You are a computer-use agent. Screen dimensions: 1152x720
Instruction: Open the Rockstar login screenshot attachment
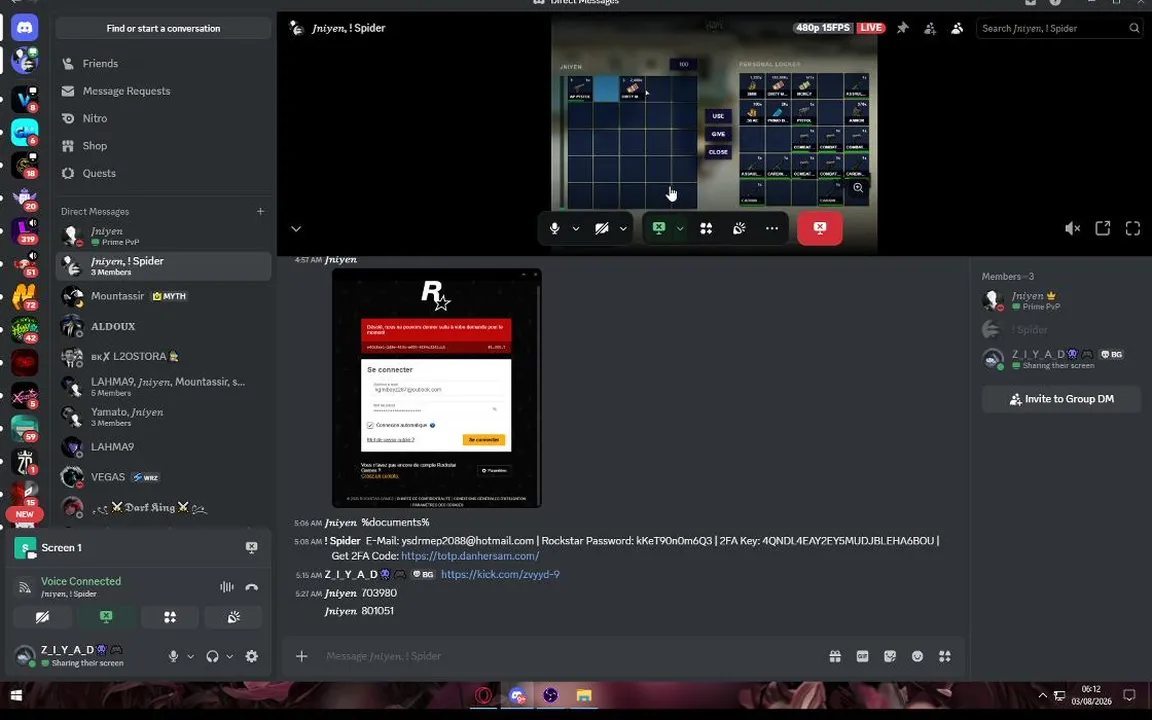click(x=436, y=388)
